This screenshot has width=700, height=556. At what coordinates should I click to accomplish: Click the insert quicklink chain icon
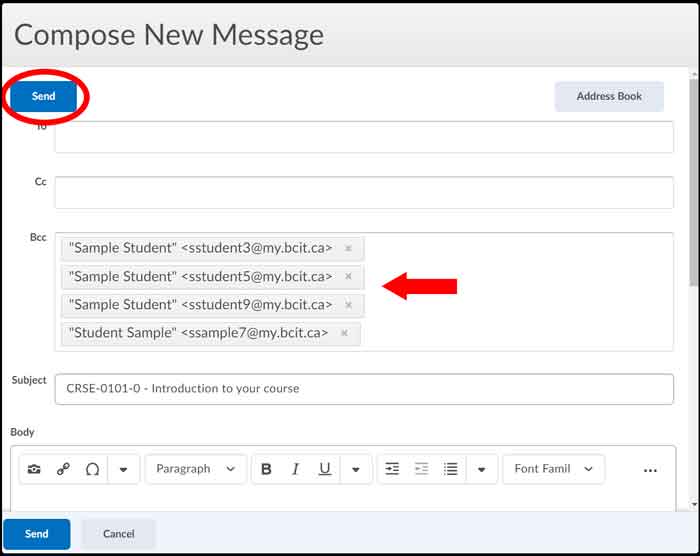tap(63, 469)
